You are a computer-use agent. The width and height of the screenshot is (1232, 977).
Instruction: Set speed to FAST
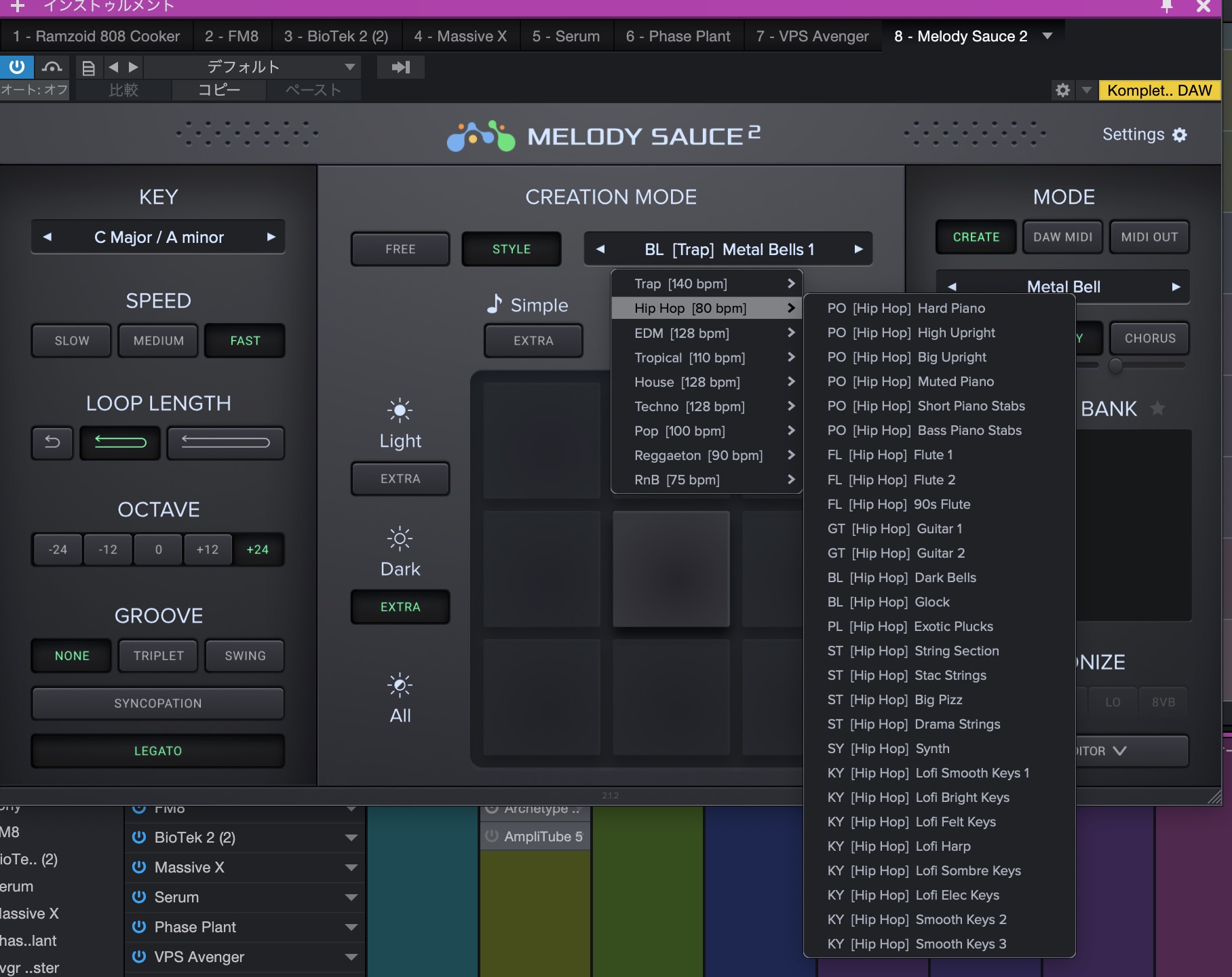(x=245, y=341)
